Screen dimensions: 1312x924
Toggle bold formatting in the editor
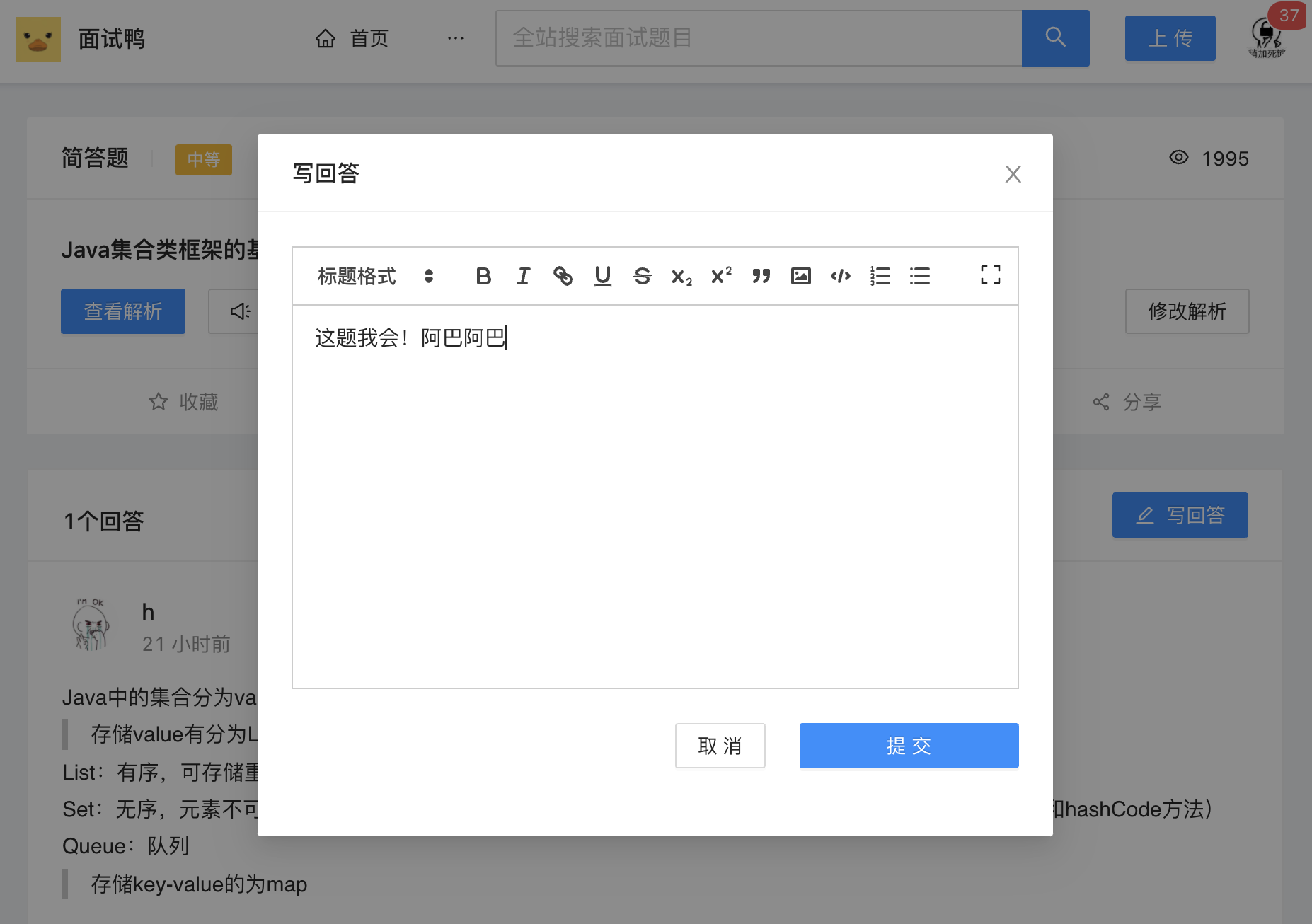[x=483, y=276]
